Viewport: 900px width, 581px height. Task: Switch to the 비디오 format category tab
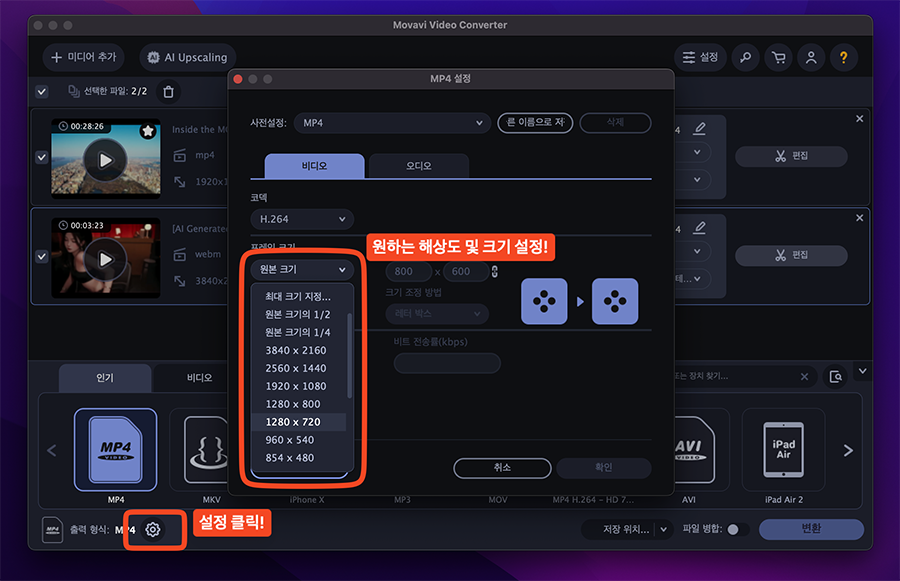tap(199, 378)
